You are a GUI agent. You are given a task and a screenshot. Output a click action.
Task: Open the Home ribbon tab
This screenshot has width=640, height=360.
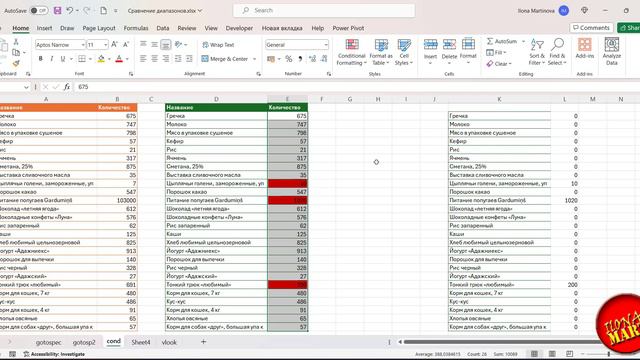click(x=20, y=28)
